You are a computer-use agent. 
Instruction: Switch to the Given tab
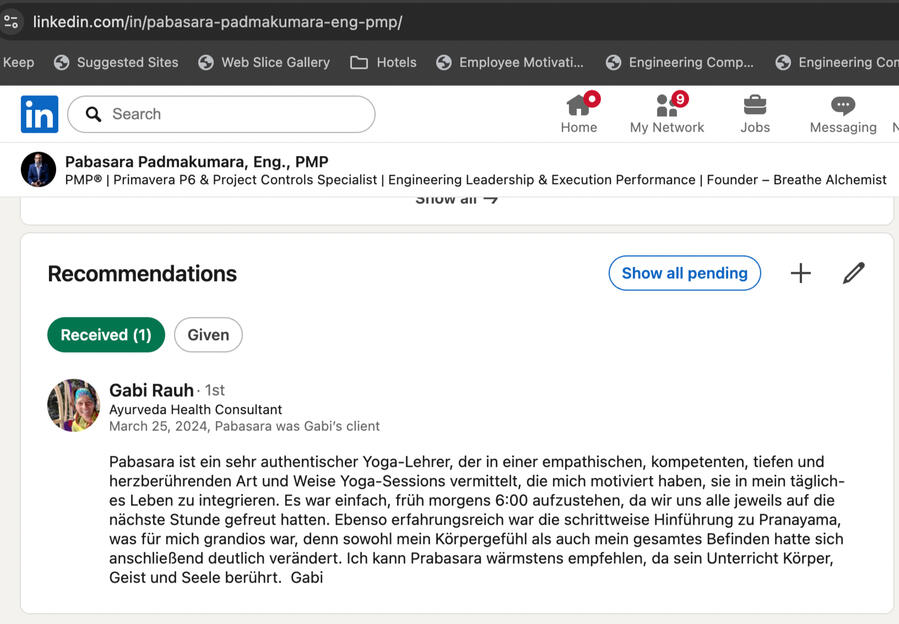(x=208, y=335)
